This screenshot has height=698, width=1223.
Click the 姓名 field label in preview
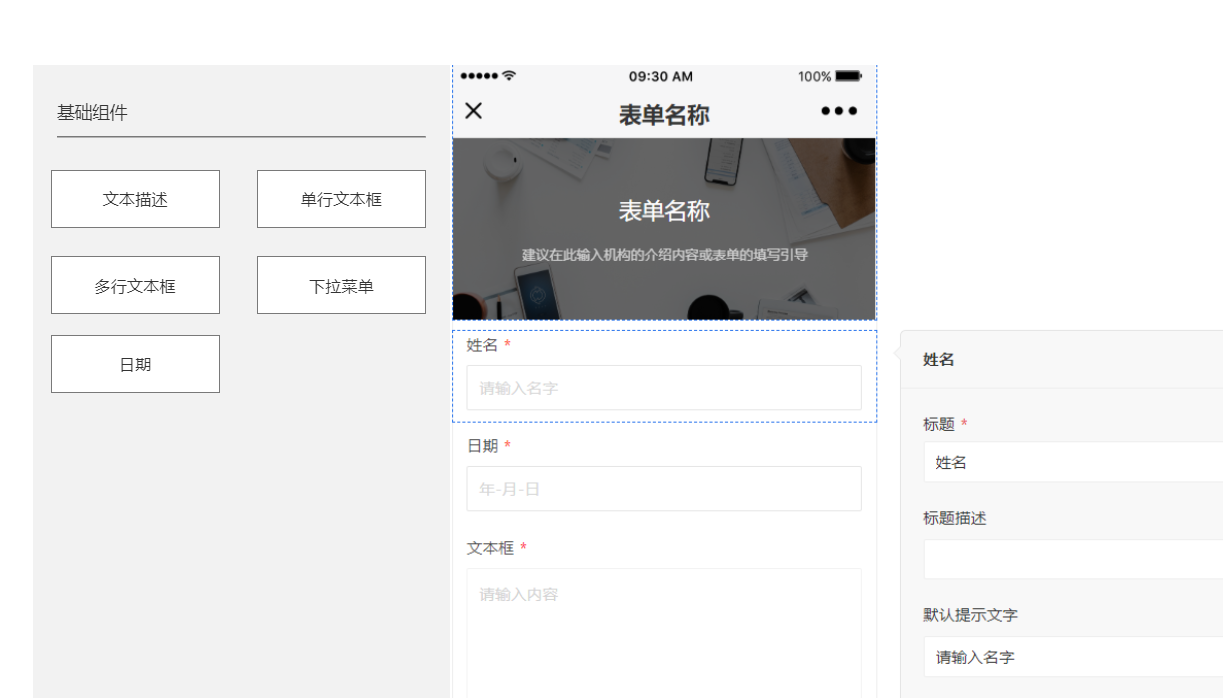click(x=482, y=345)
